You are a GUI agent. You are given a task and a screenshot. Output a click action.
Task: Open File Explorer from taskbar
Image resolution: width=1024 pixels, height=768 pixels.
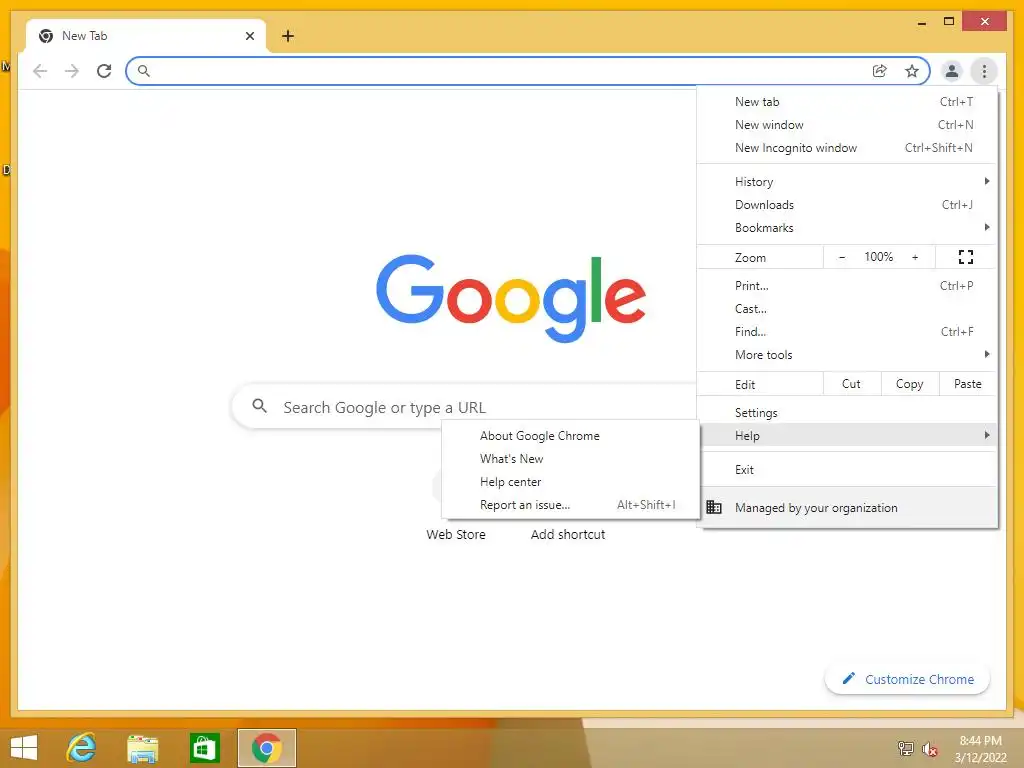coord(142,748)
